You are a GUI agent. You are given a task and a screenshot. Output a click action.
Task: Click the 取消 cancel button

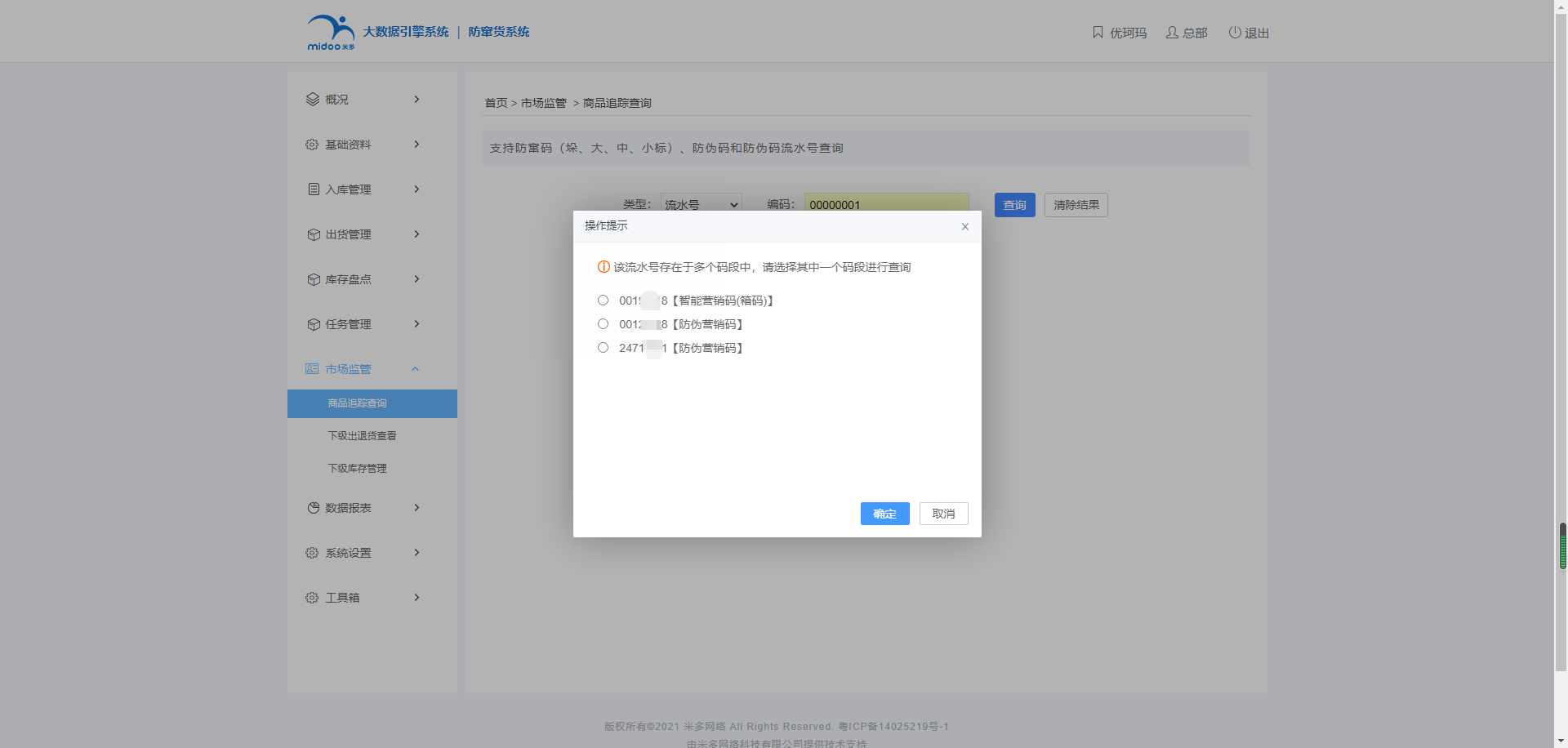pos(943,514)
